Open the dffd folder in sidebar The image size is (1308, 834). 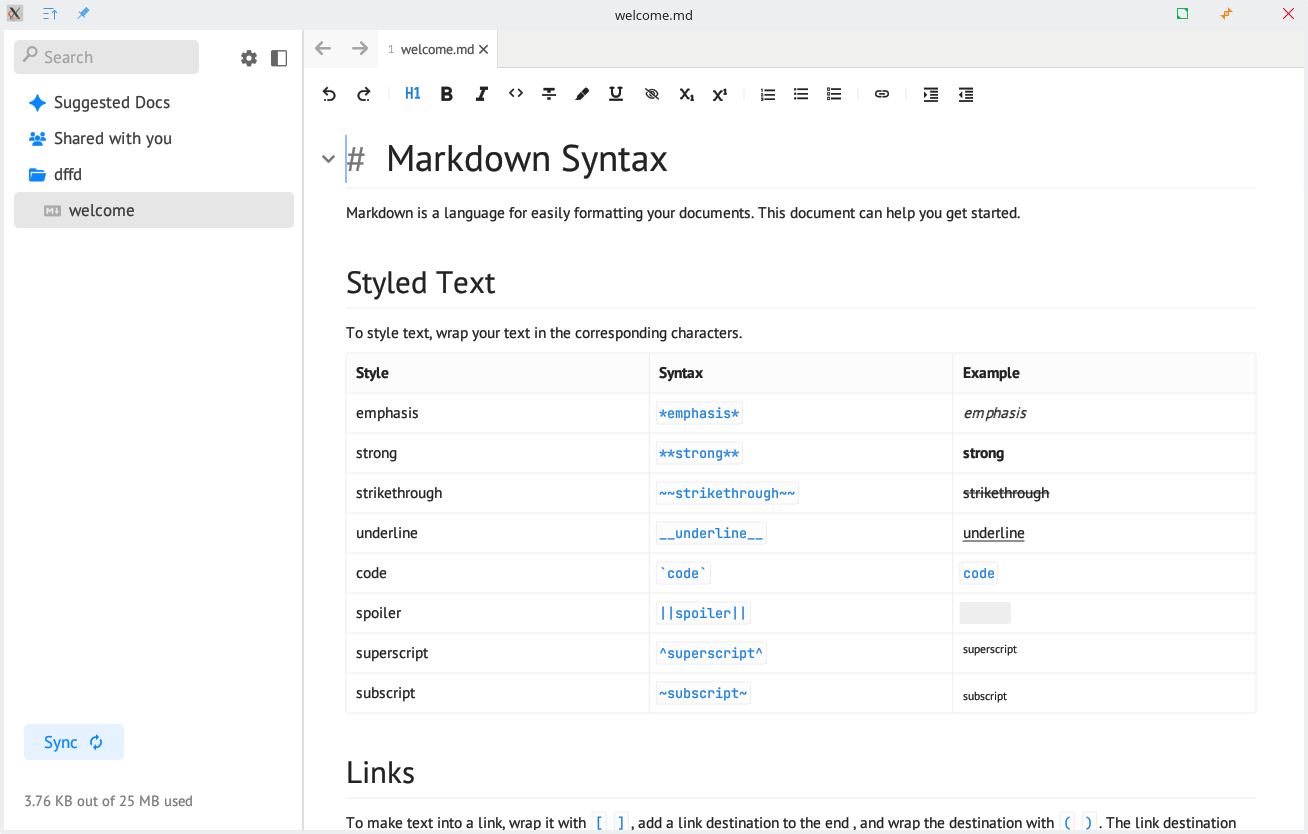pyautogui.click(x=68, y=174)
